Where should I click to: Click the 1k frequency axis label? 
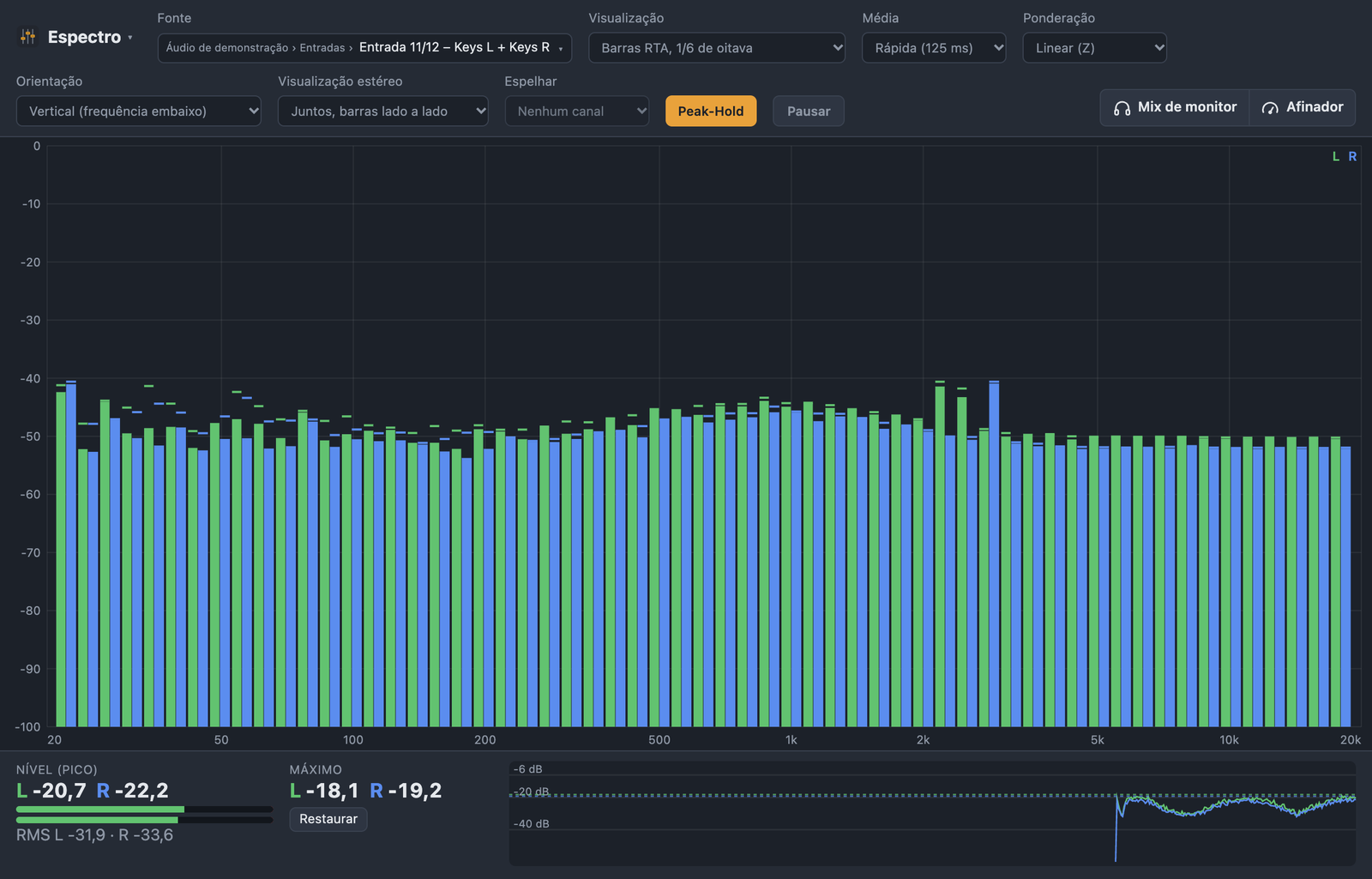pyautogui.click(x=791, y=740)
